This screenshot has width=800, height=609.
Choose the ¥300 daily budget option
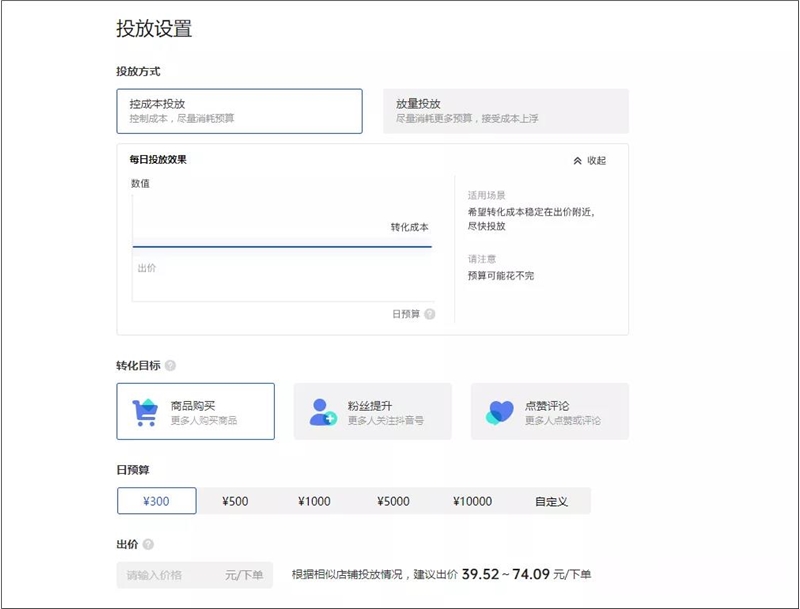[154, 500]
